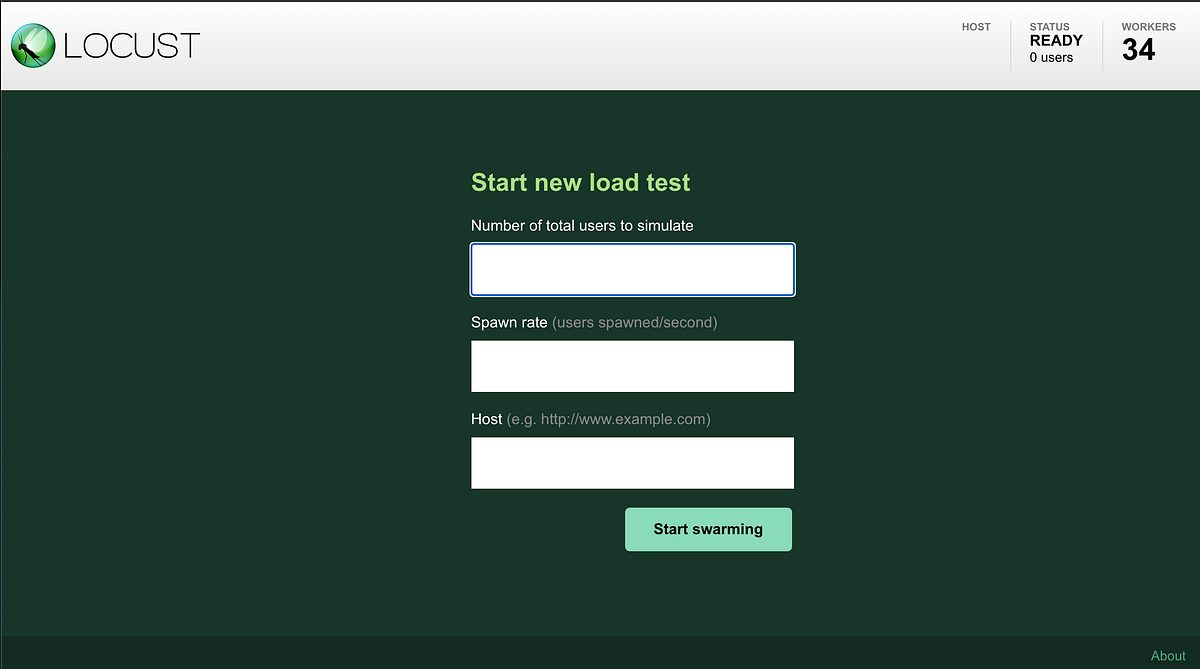Click the dark green page background area

click(200, 400)
